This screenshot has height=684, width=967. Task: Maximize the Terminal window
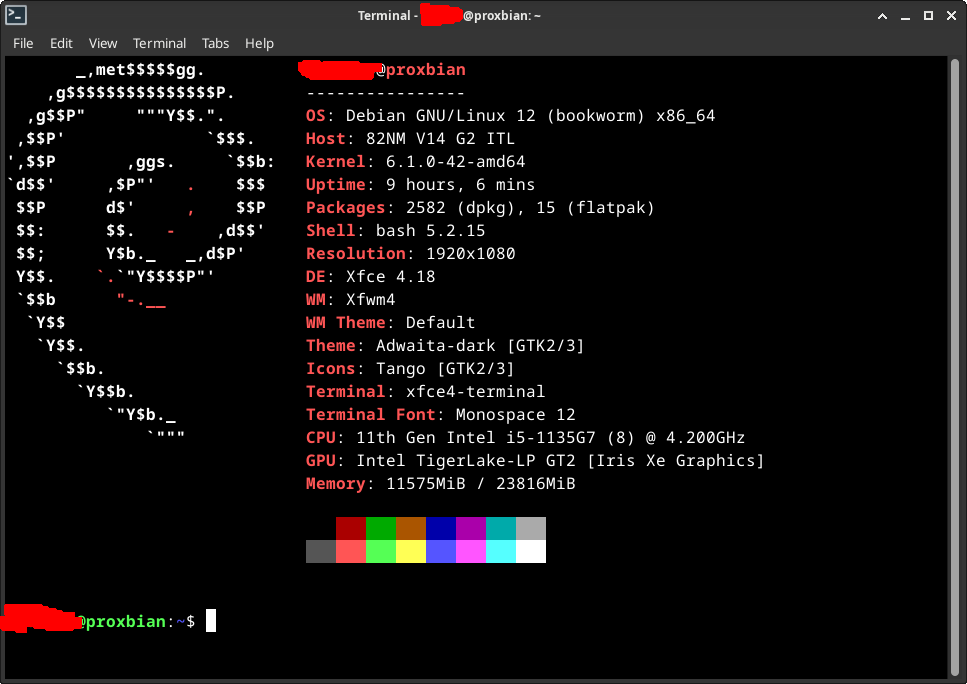pos(928,16)
